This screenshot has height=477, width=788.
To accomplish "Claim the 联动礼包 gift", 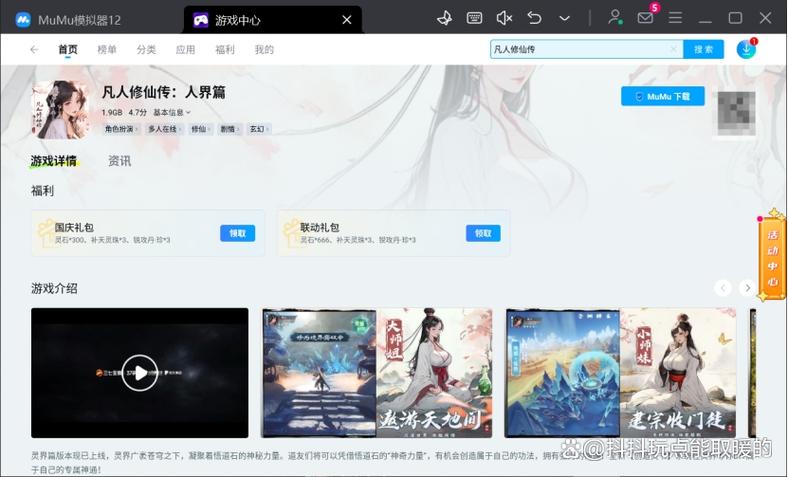I will pos(483,233).
